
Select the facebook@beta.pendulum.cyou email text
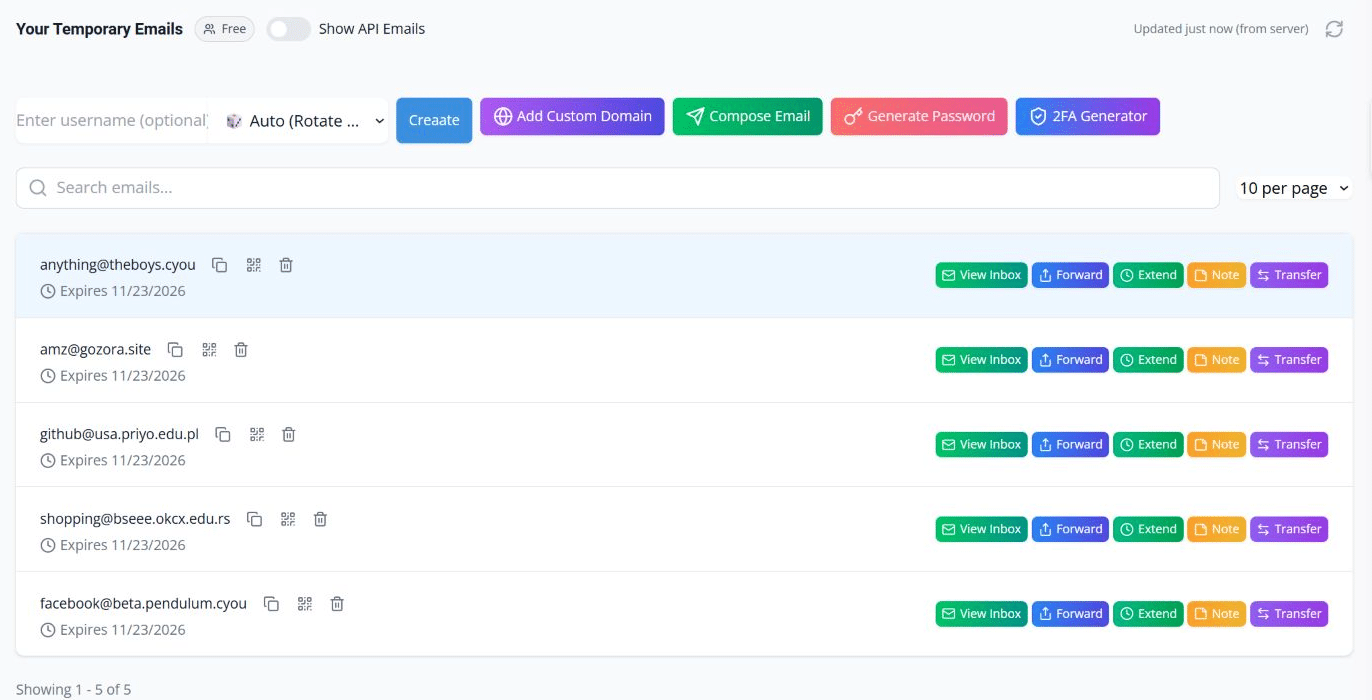point(143,604)
